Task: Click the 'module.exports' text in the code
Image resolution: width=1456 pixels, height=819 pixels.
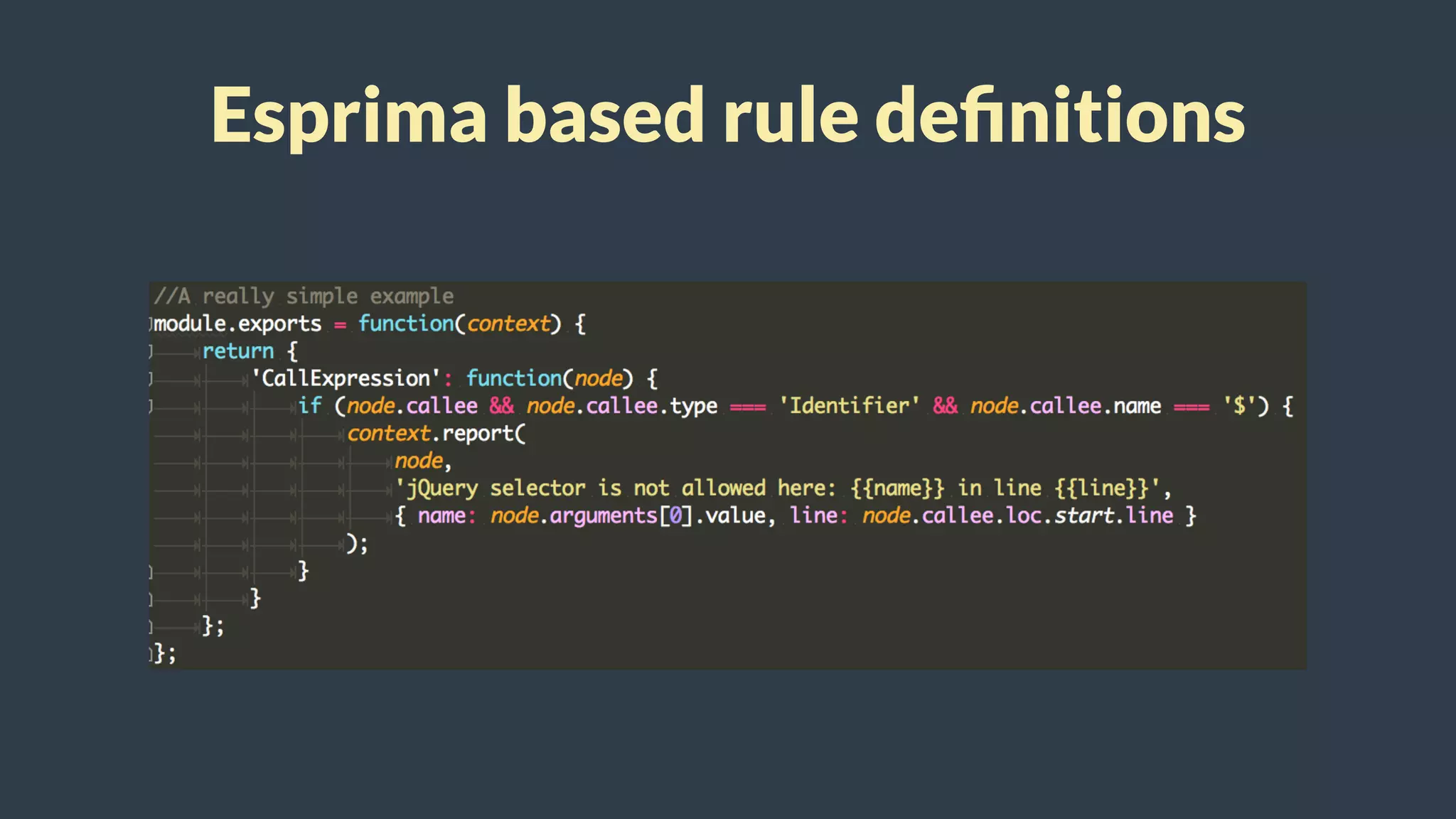Action: click(238, 324)
